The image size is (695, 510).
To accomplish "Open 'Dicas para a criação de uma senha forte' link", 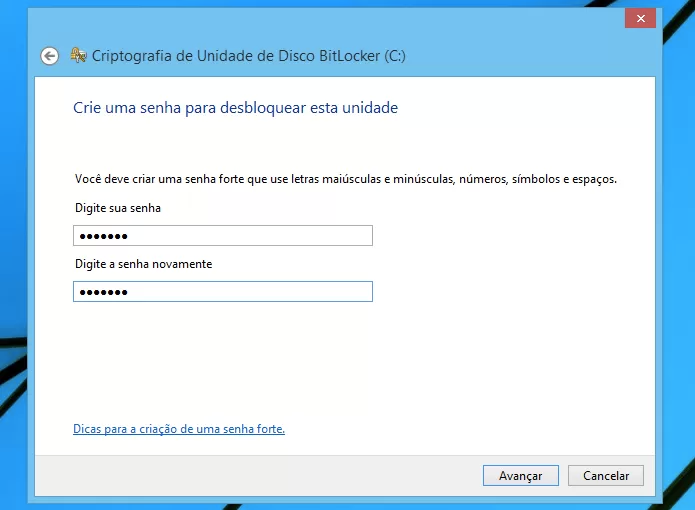I will 179,429.
